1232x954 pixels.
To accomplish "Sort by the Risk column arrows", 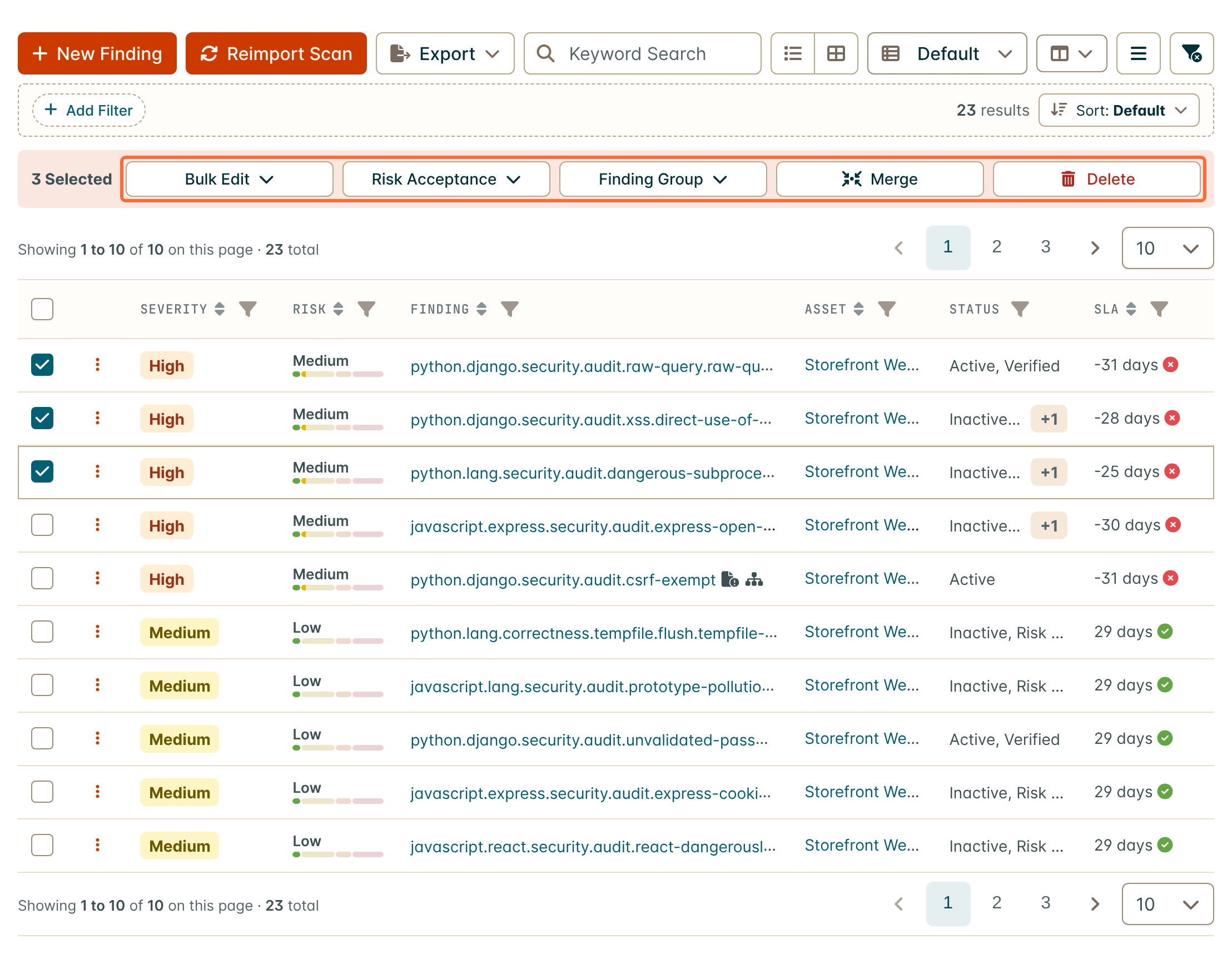I will pyautogui.click(x=338, y=309).
